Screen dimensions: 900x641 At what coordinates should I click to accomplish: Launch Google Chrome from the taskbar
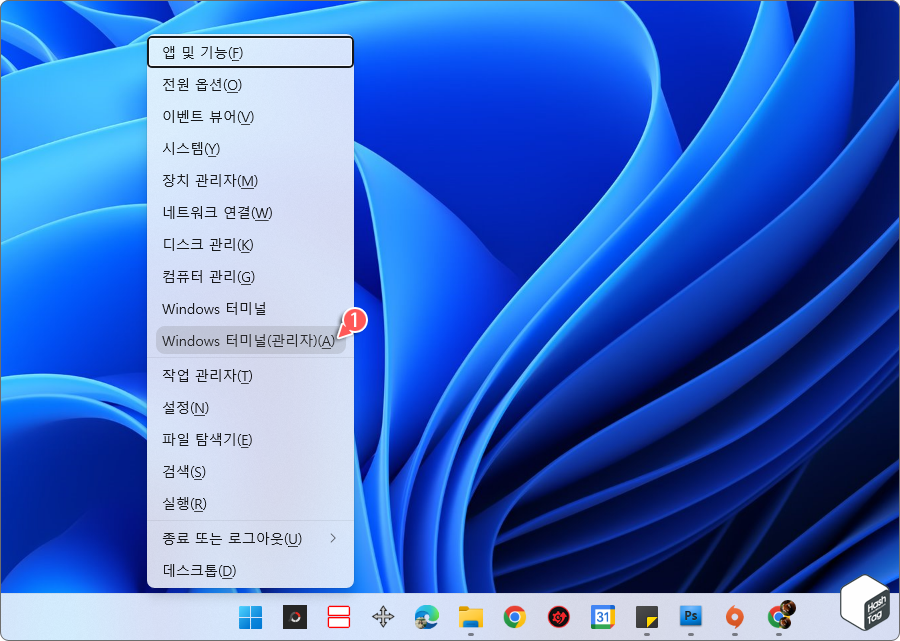513,618
